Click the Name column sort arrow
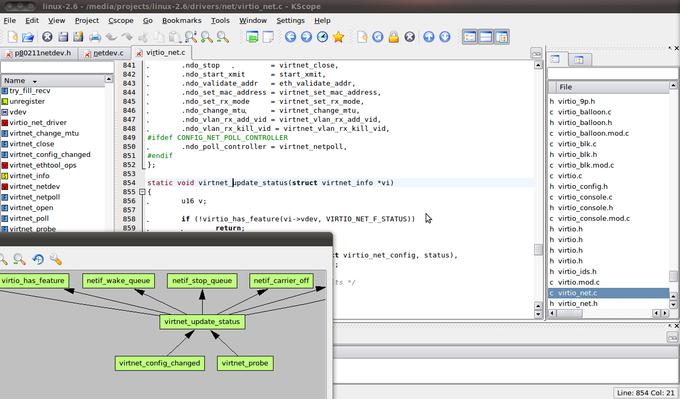680x399 pixels. point(35,81)
